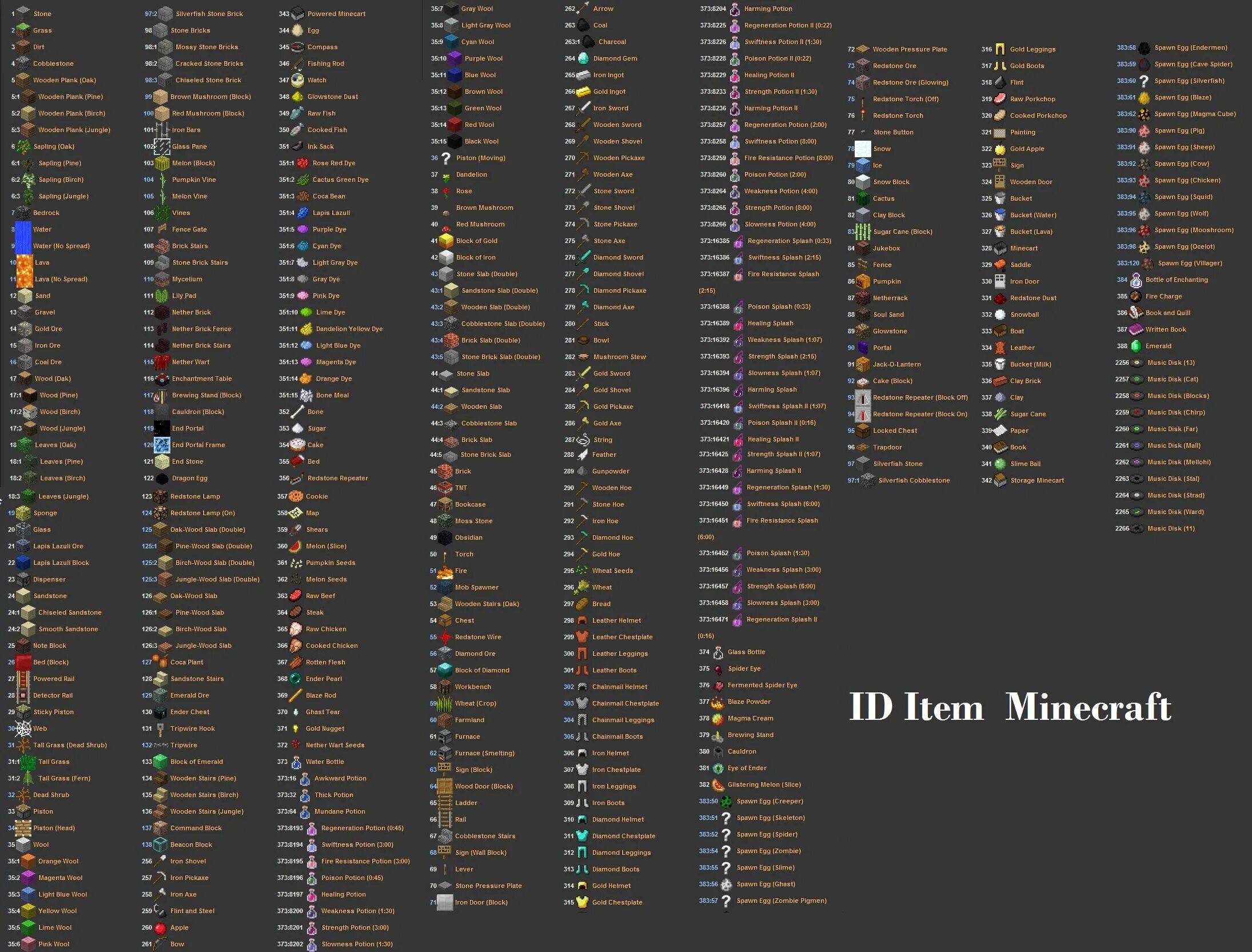
Task: Select the Command Block icon
Action: coord(160,827)
